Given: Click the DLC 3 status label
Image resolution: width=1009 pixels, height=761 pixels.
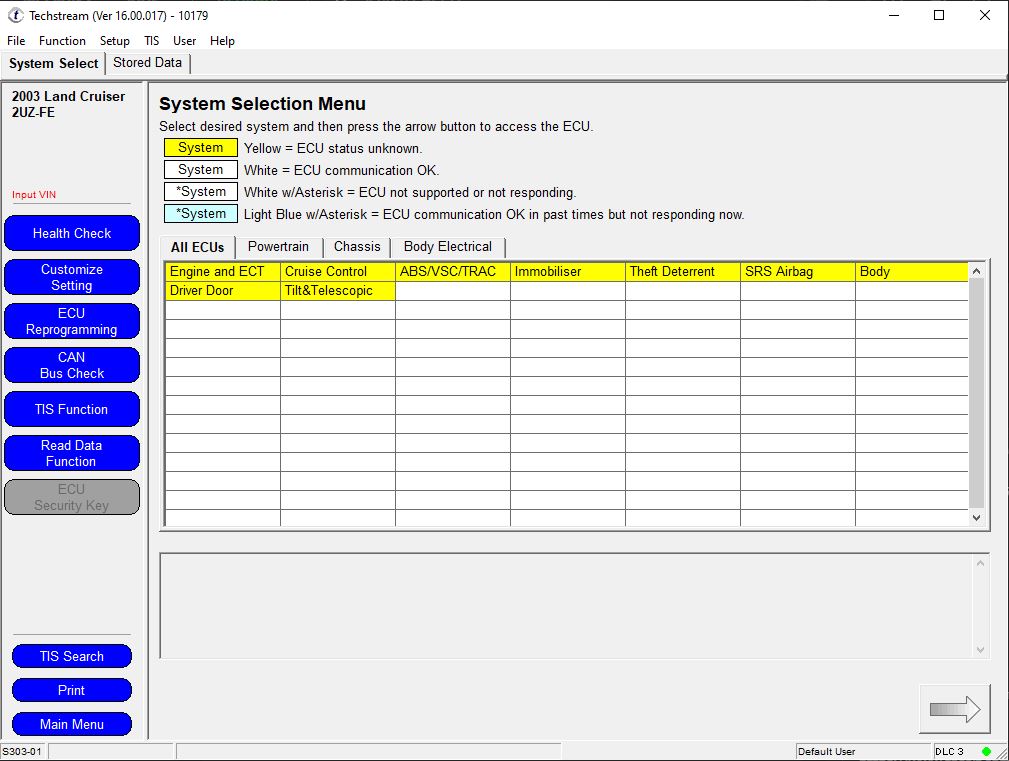Looking at the screenshot, I should click(949, 751).
